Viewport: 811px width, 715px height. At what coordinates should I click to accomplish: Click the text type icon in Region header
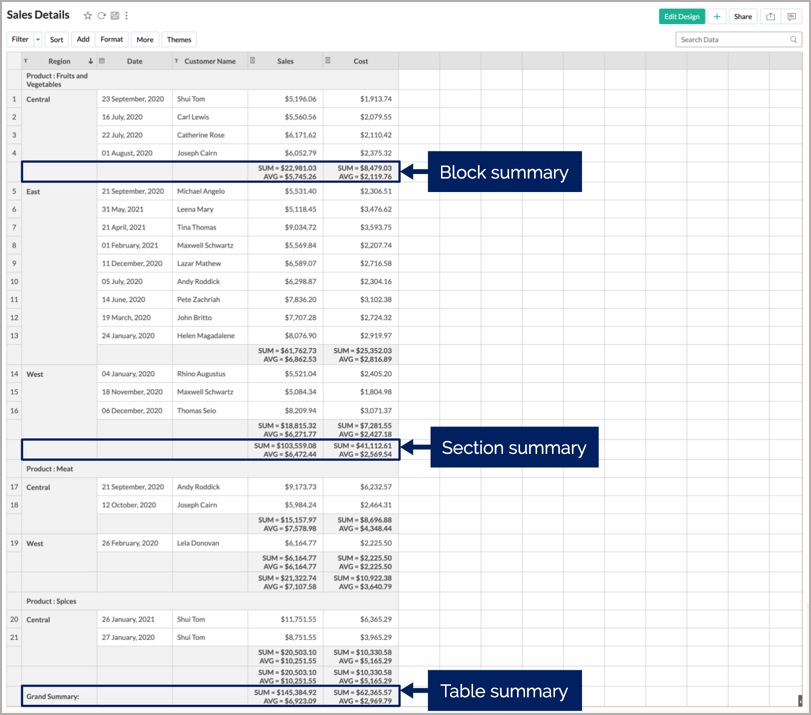[26, 61]
